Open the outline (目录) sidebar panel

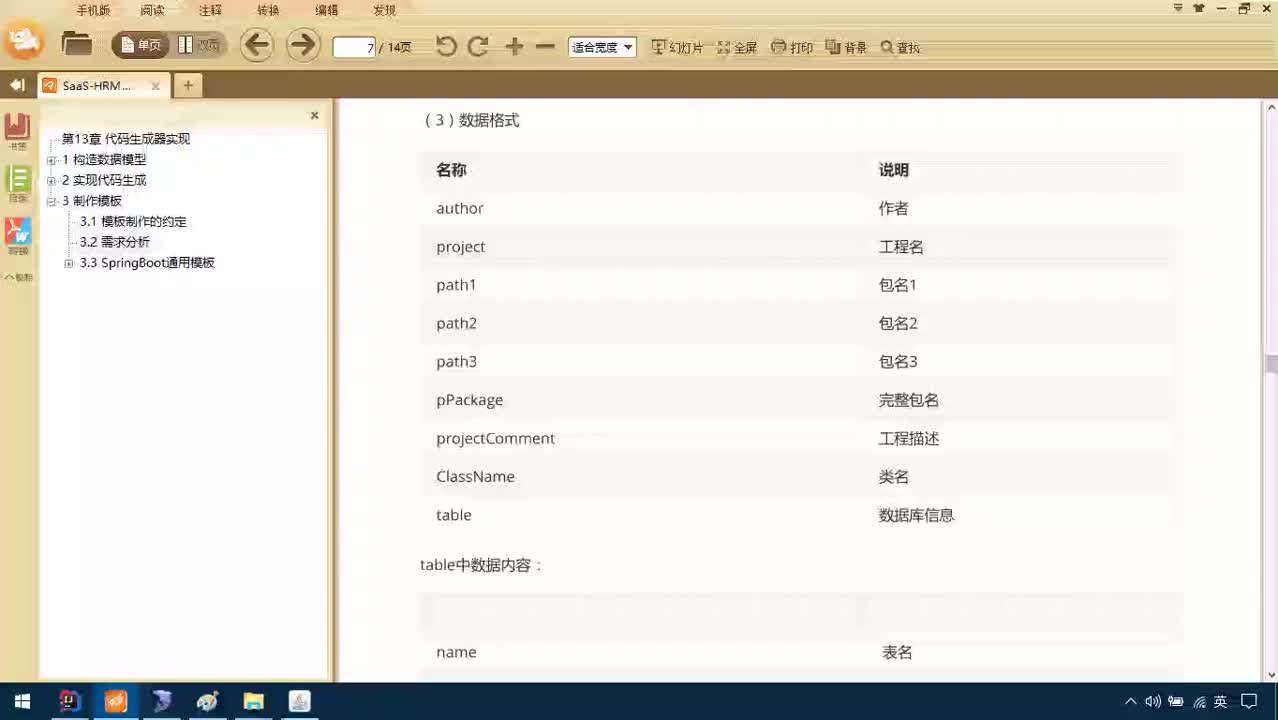18,183
